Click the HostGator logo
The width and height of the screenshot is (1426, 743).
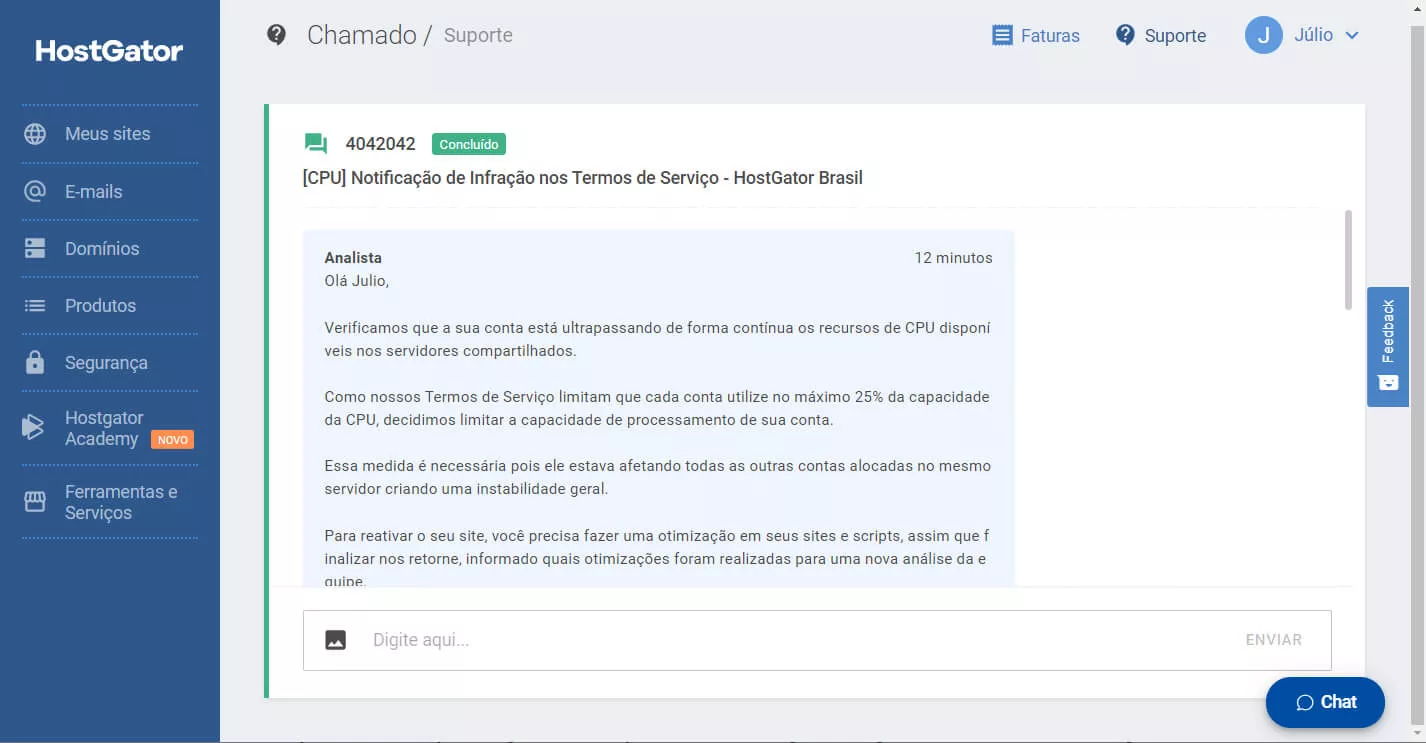(x=109, y=51)
